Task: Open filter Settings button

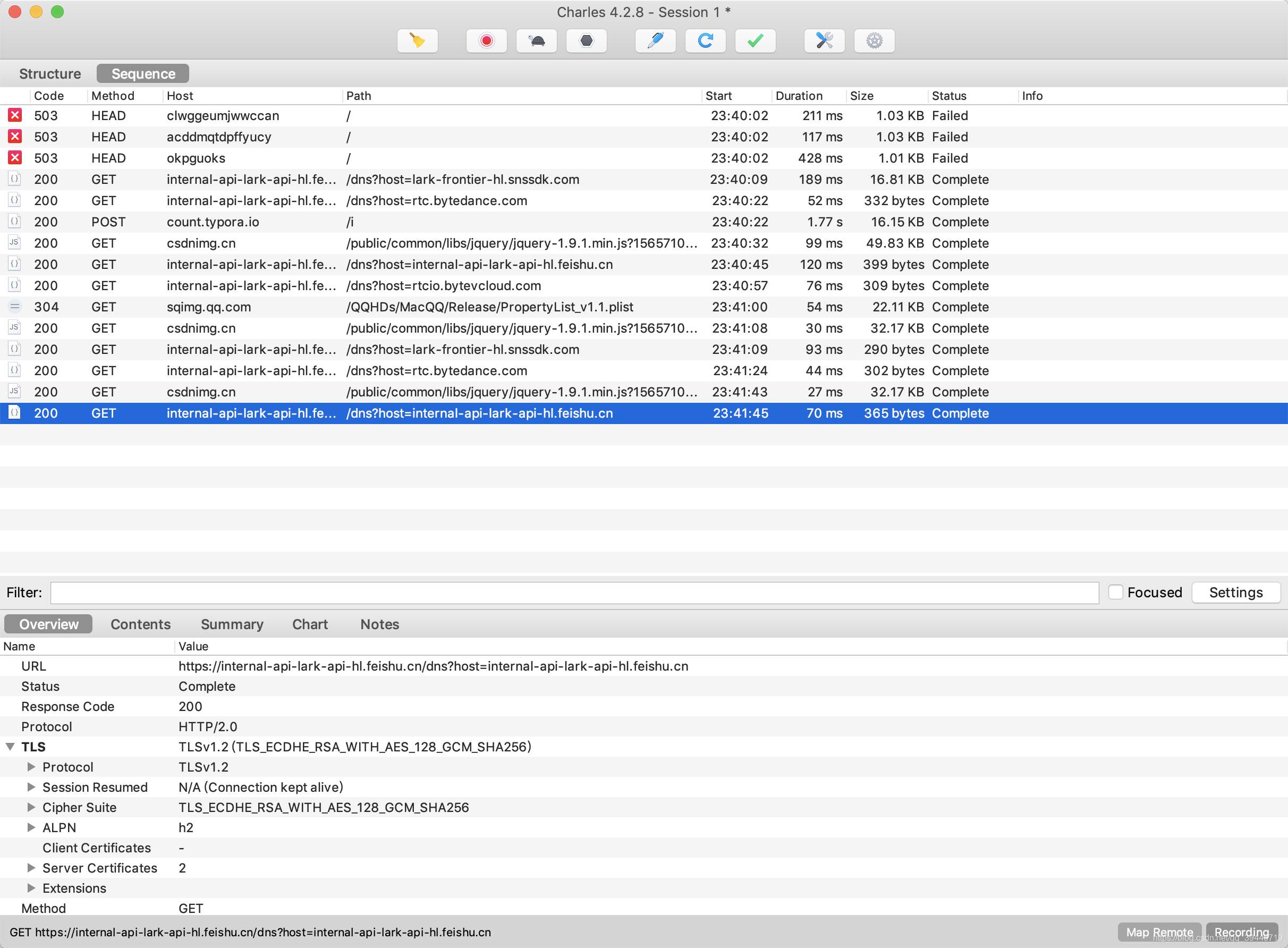Action: [x=1236, y=592]
